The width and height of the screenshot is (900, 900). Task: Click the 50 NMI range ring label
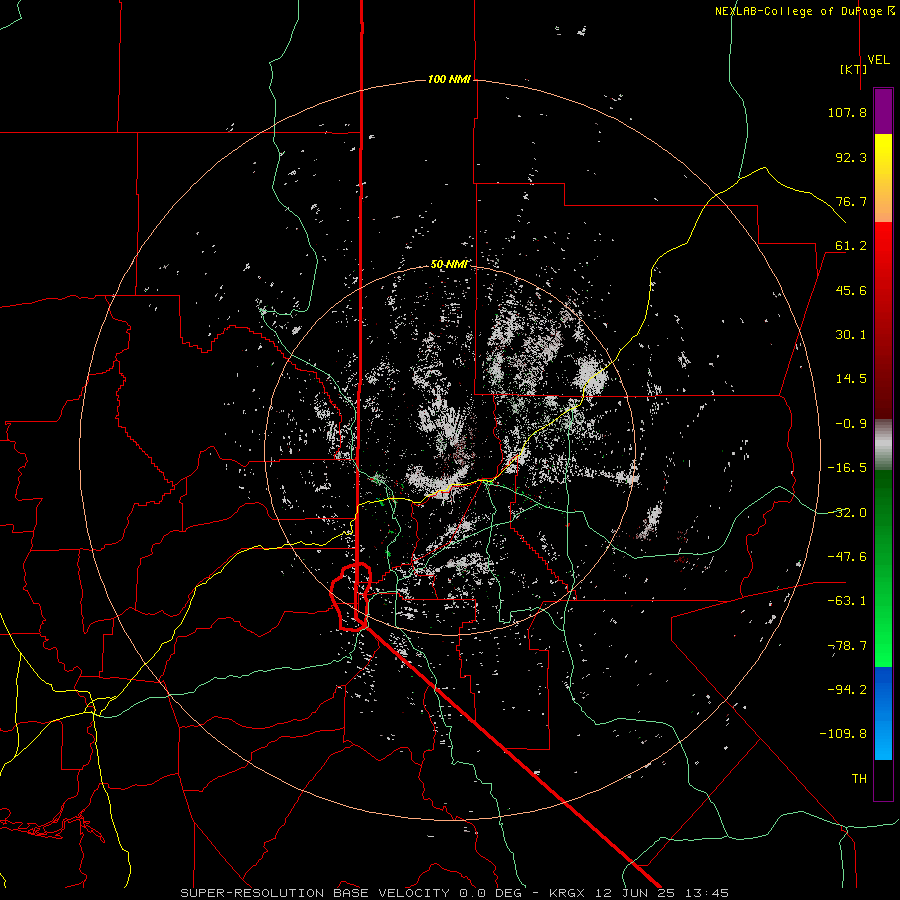[x=449, y=265]
